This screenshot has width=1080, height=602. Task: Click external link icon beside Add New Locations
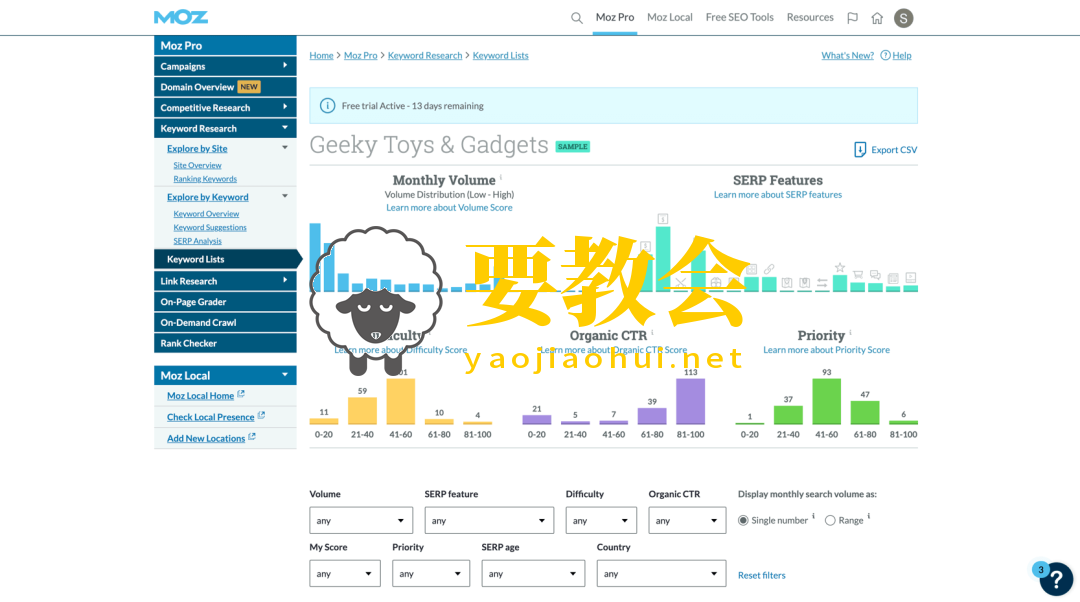[252, 437]
